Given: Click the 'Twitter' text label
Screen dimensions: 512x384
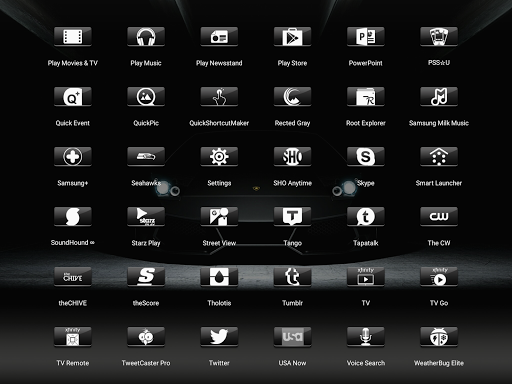Looking at the screenshot, I should pyautogui.click(x=219, y=363).
